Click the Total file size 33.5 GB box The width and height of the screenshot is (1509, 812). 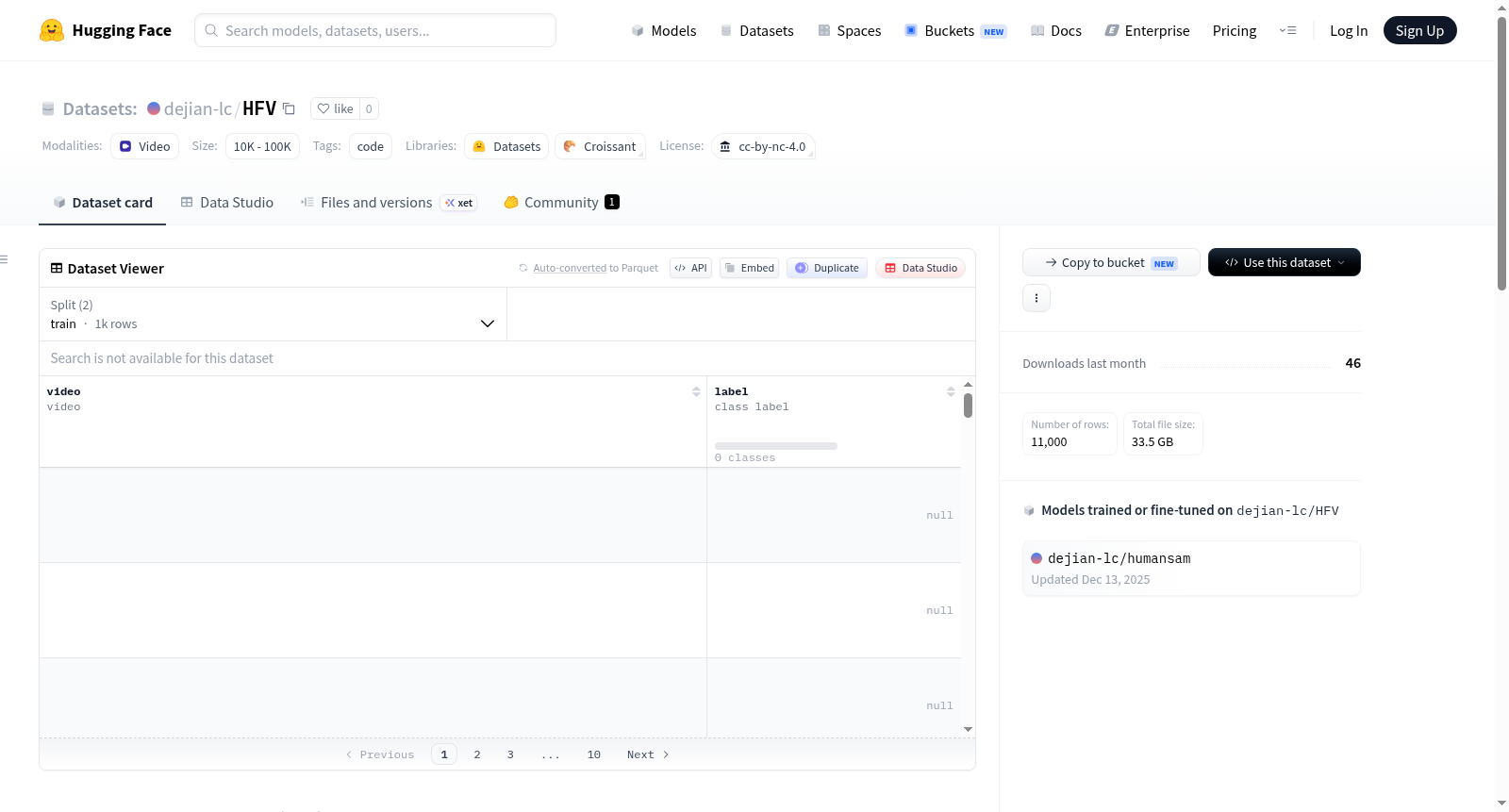click(x=1163, y=434)
